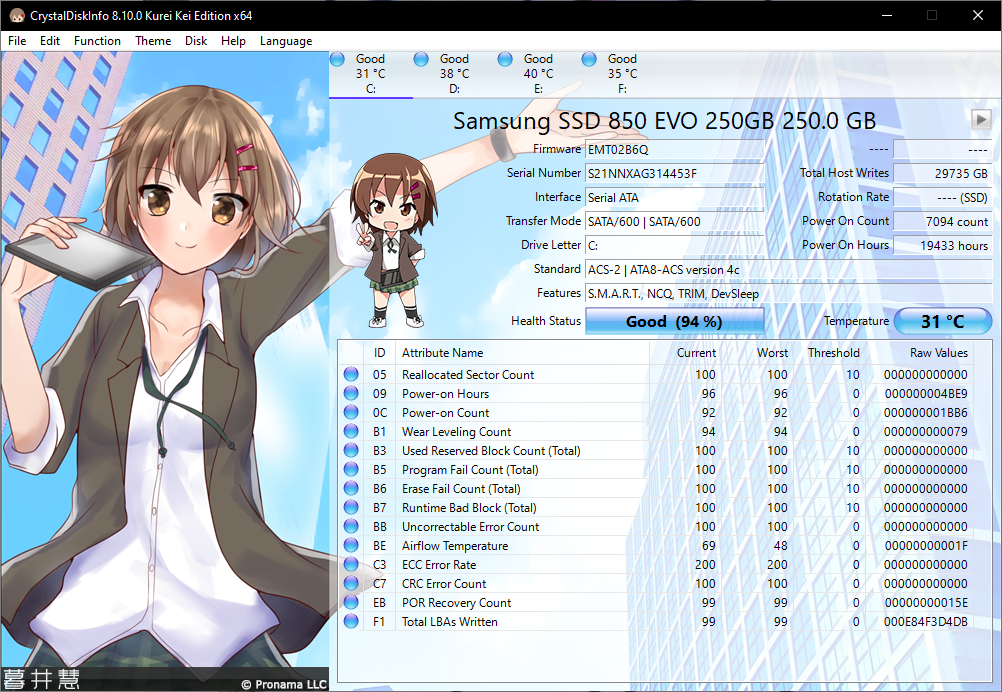The height and width of the screenshot is (692, 1002).
Task: Select drive F: status orb
Action: point(589,59)
